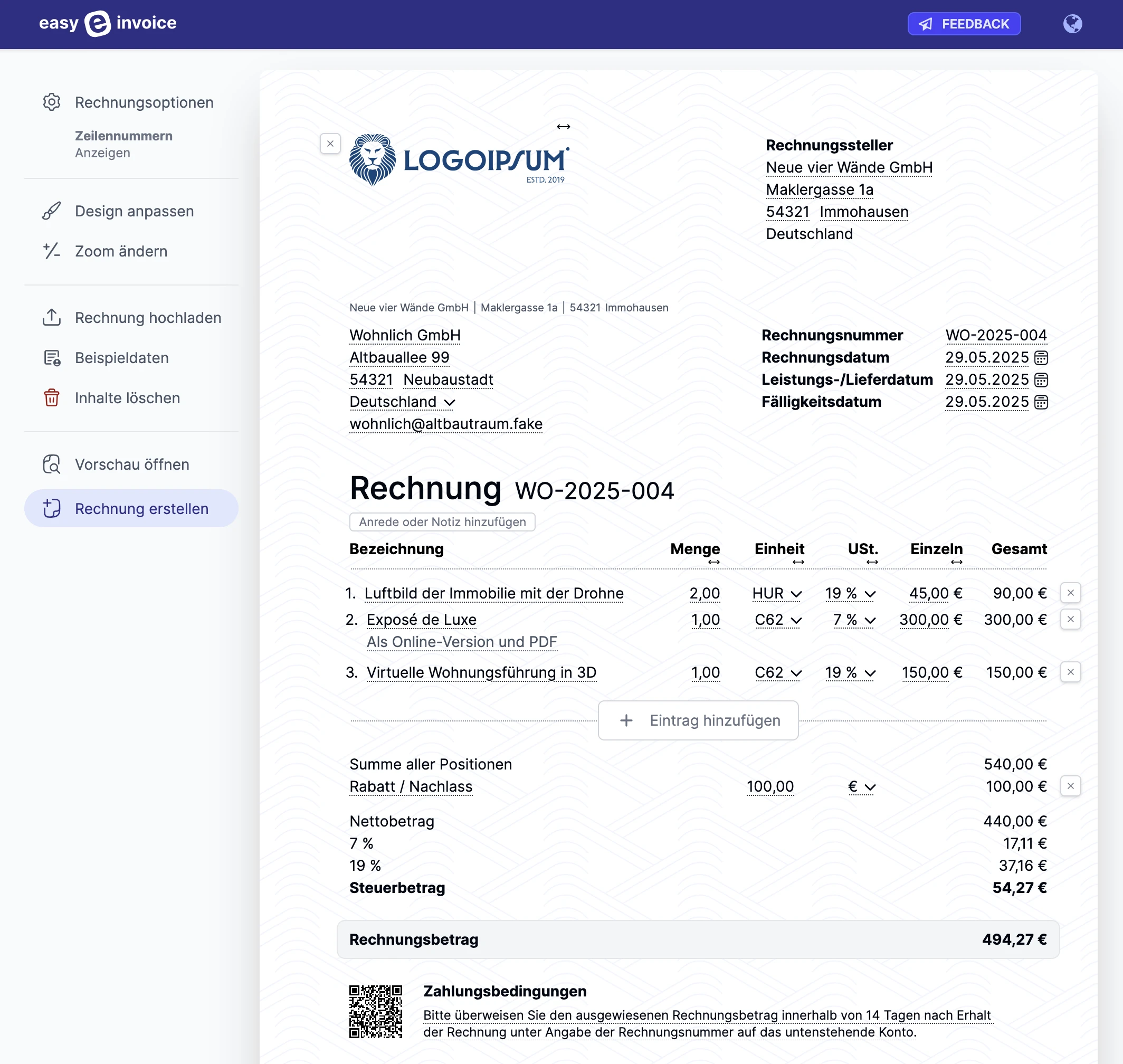Click Eintrag hinzufügen button
The width and height of the screenshot is (1123, 1064).
pos(698,720)
